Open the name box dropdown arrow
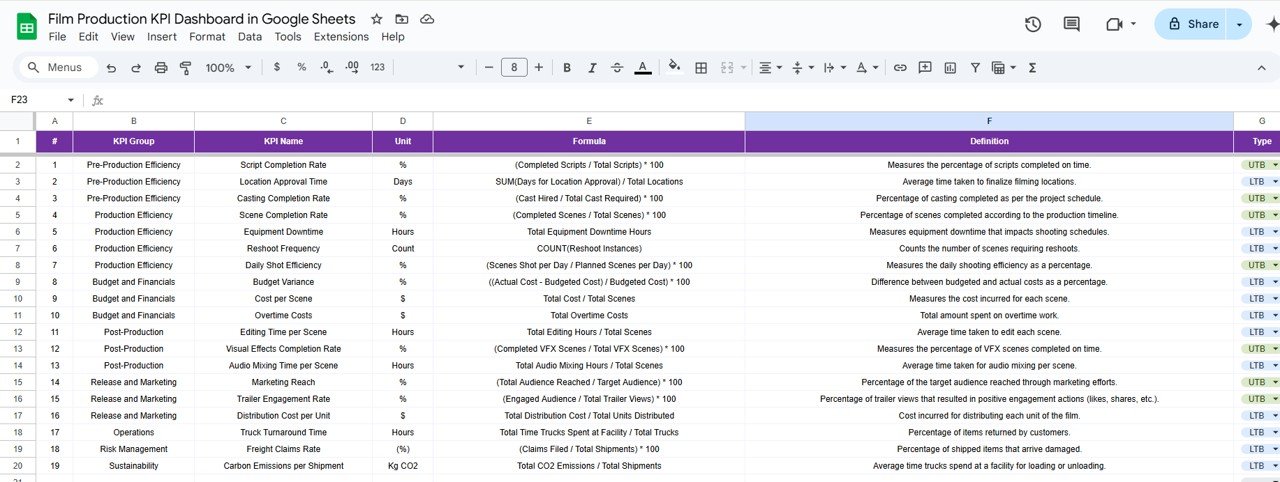This screenshot has height=482, width=1280. [x=71, y=100]
